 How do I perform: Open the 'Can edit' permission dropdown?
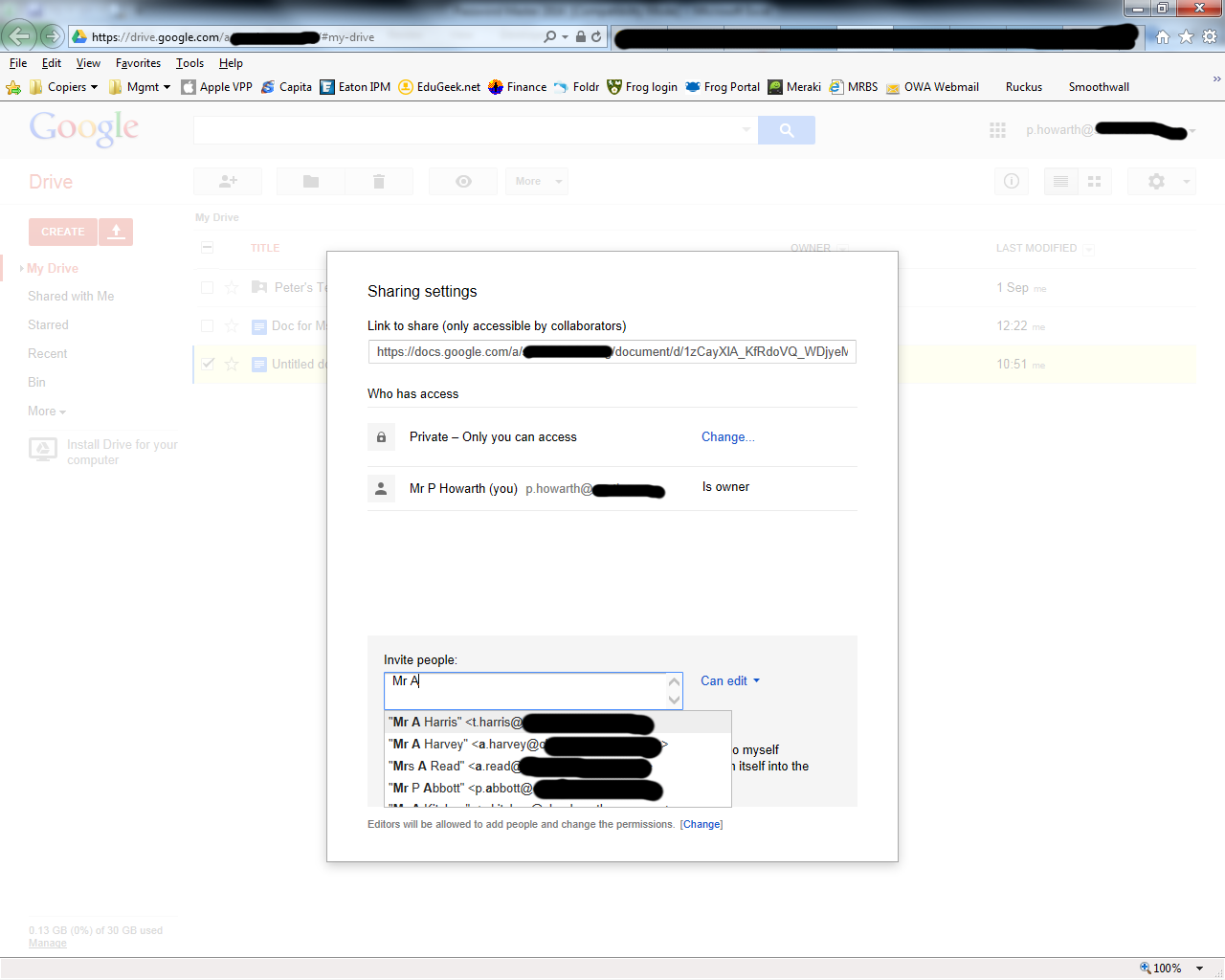730,681
